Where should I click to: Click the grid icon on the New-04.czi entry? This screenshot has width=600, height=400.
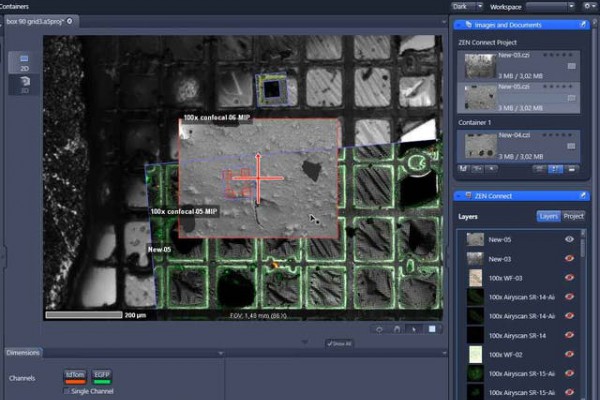571,146
